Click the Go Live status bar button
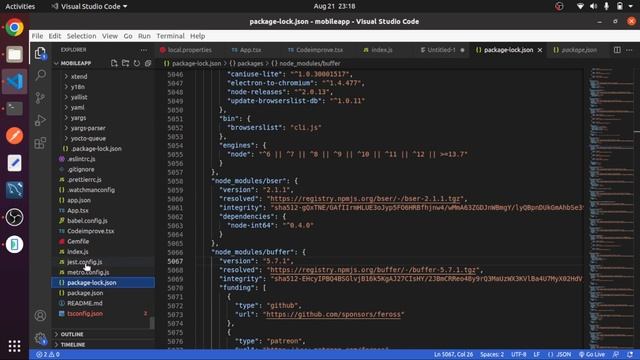 (x=592, y=354)
